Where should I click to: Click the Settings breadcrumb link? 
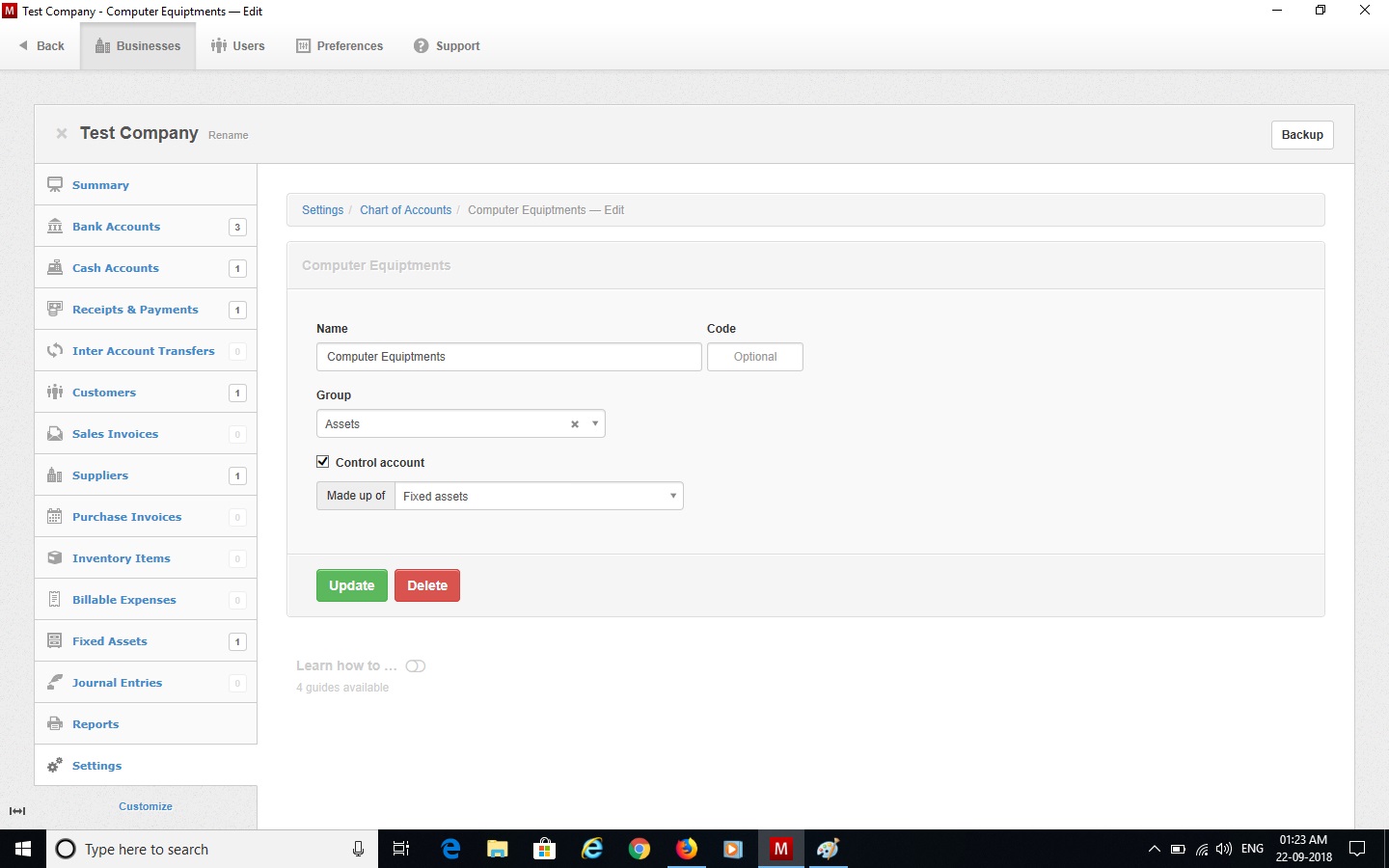(322, 210)
